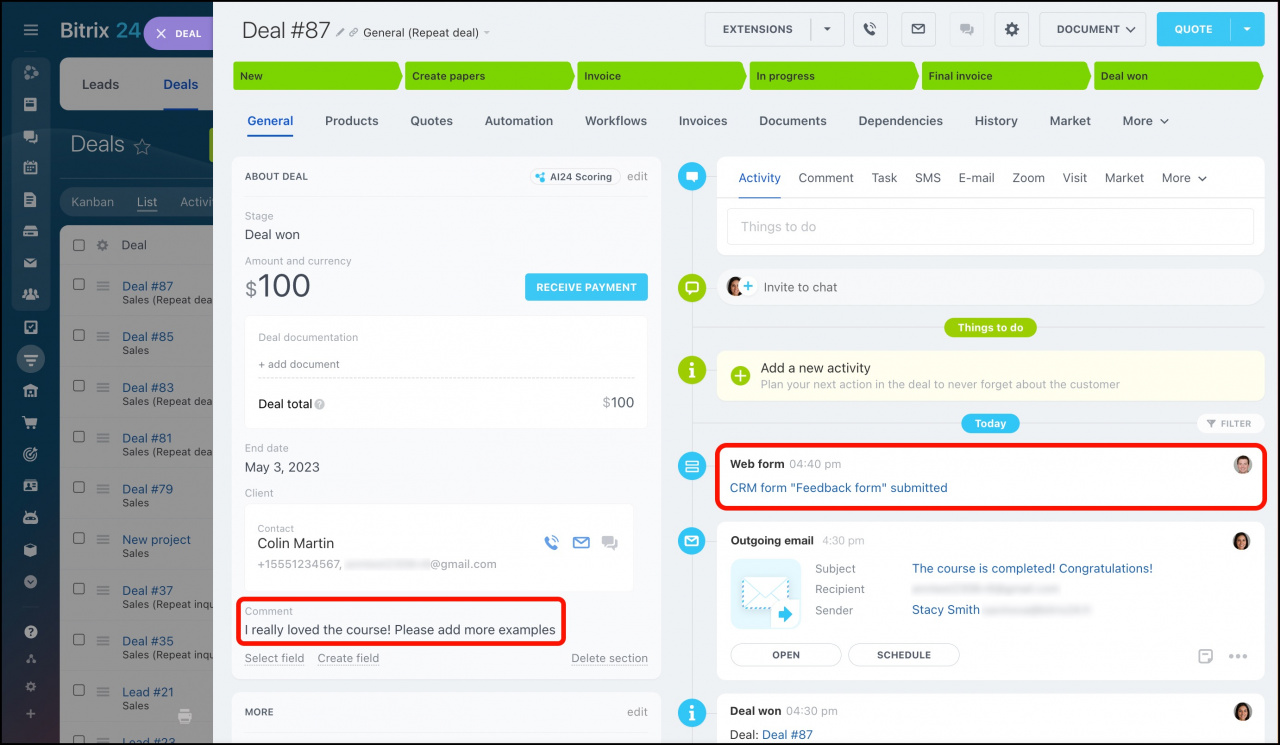Viewport: 1280px width, 745px height.
Task: Open the timeline FILTER control
Action: coord(1229,424)
